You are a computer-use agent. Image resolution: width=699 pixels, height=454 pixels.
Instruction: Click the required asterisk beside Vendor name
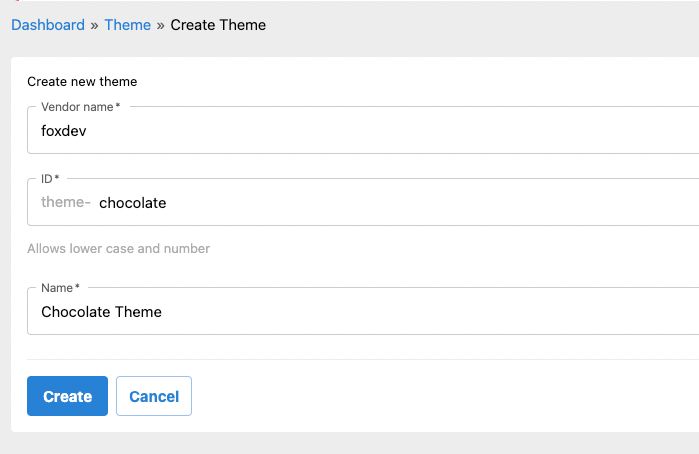point(118,106)
